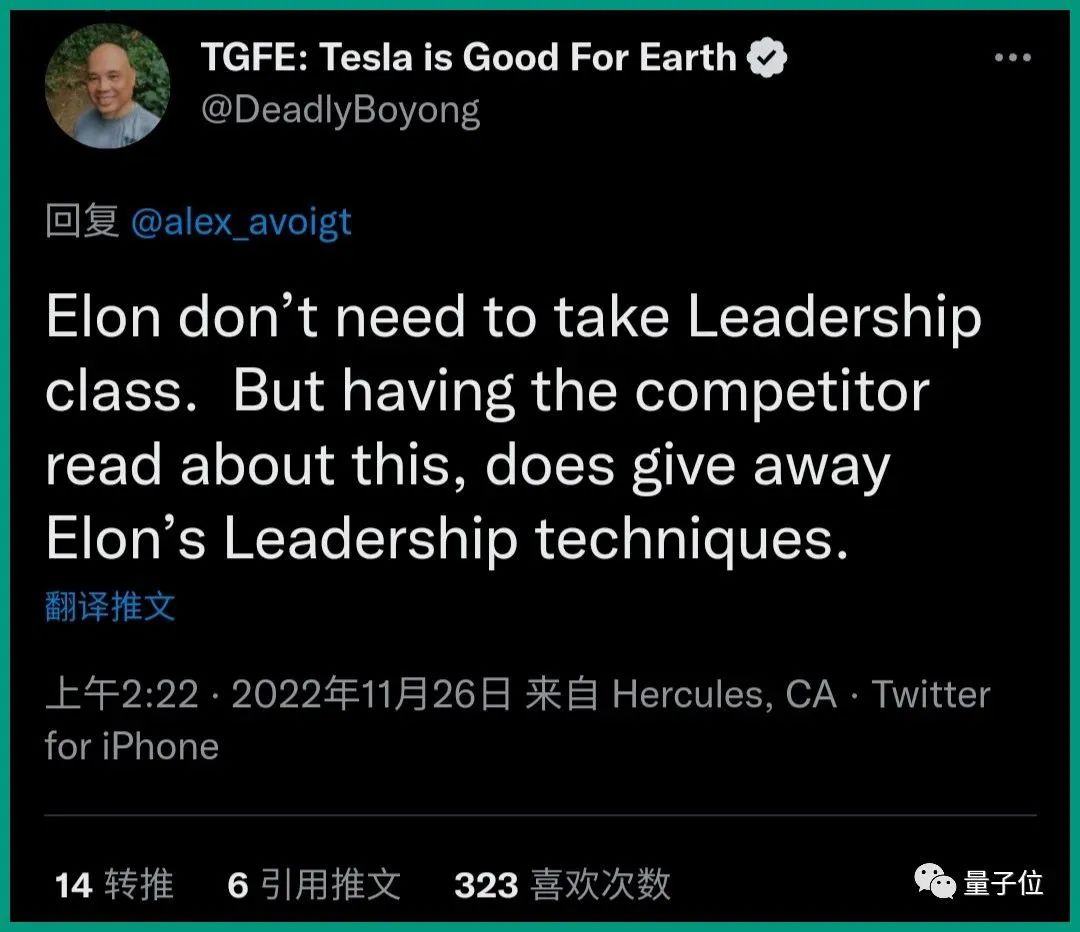1080x932 pixels.
Task: View the 14 转推 retweets list
Action: (114, 884)
